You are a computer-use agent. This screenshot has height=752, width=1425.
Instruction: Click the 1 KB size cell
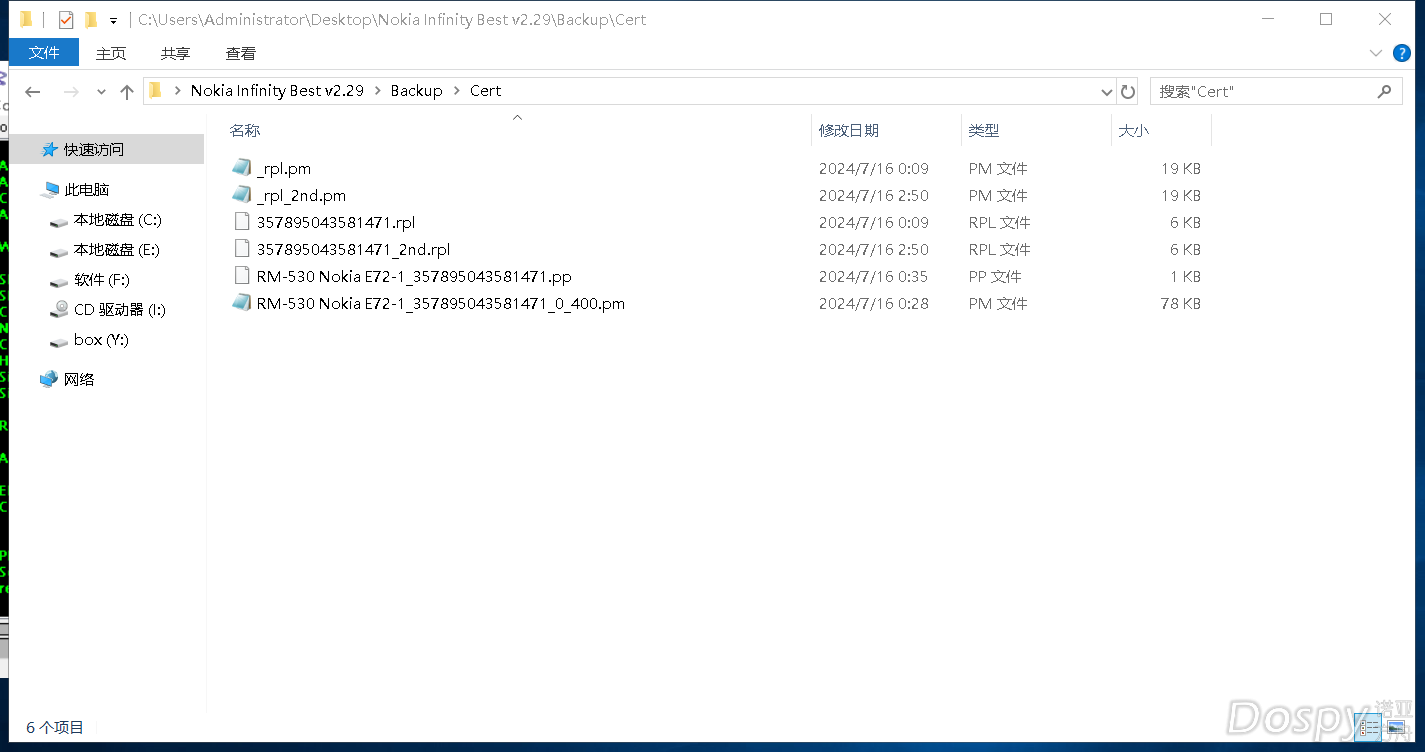[1185, 277]
